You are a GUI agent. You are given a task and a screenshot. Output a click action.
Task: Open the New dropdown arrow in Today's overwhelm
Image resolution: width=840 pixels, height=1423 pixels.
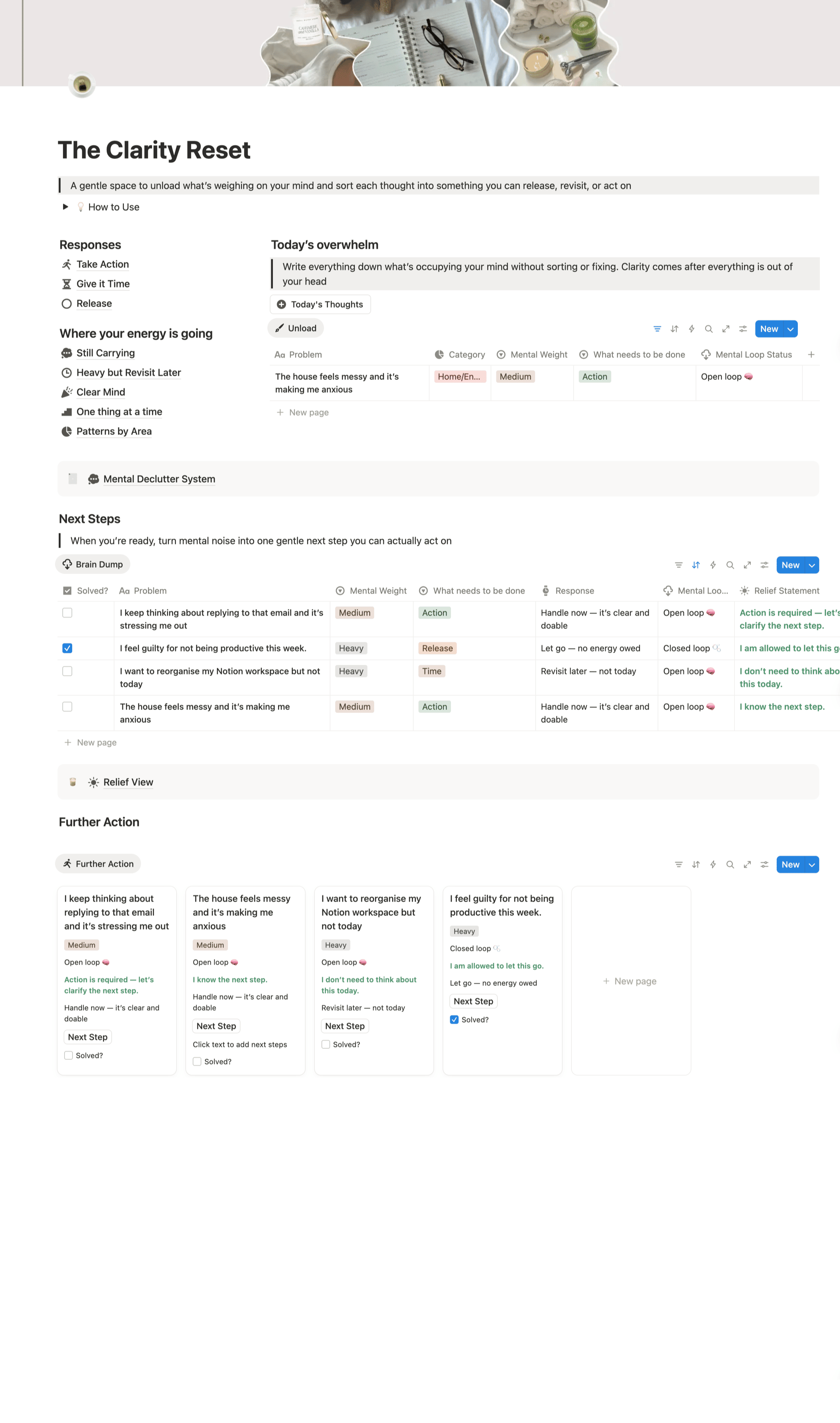point(790,329)
